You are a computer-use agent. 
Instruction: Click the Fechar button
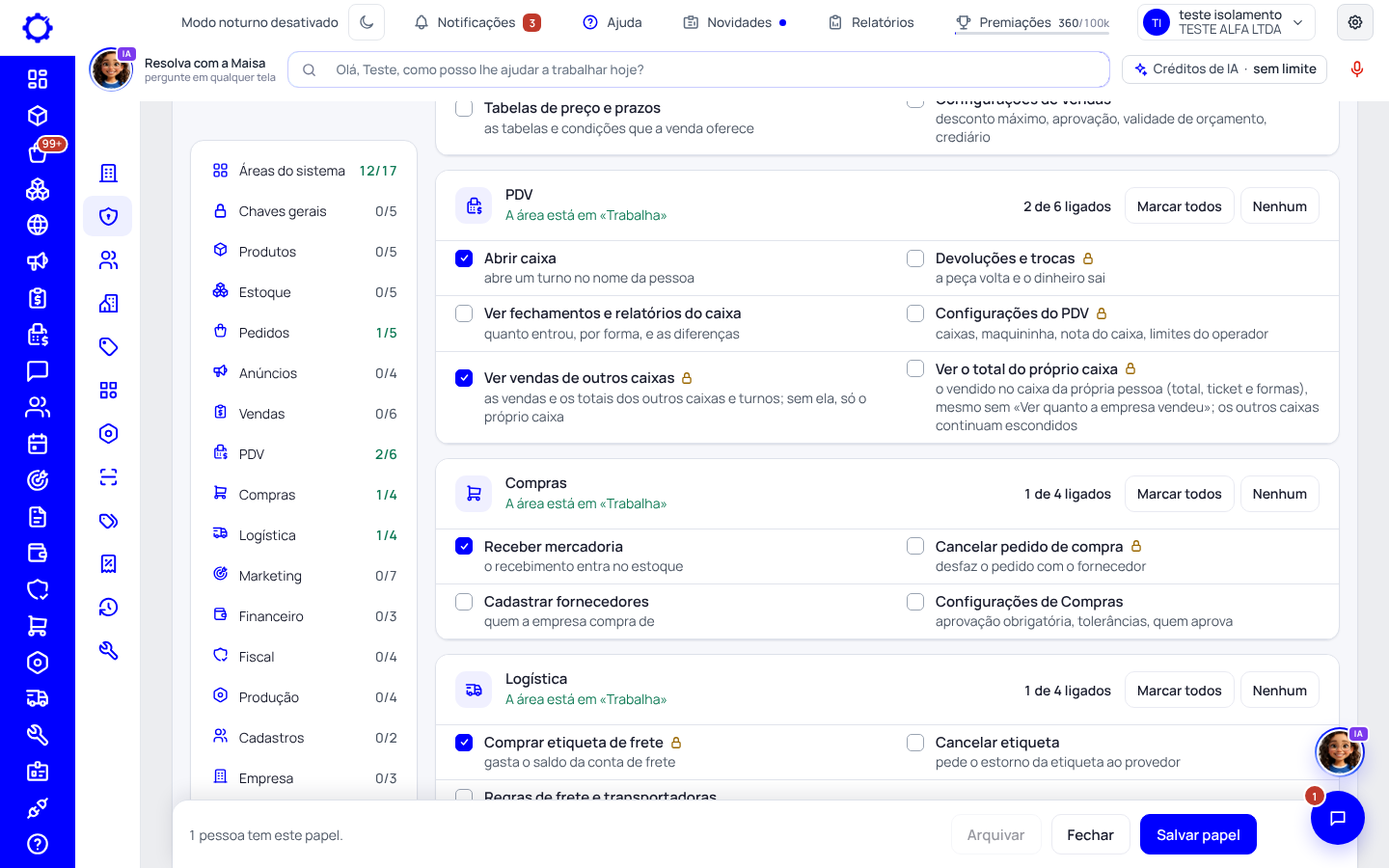(x=1090, y=835)
